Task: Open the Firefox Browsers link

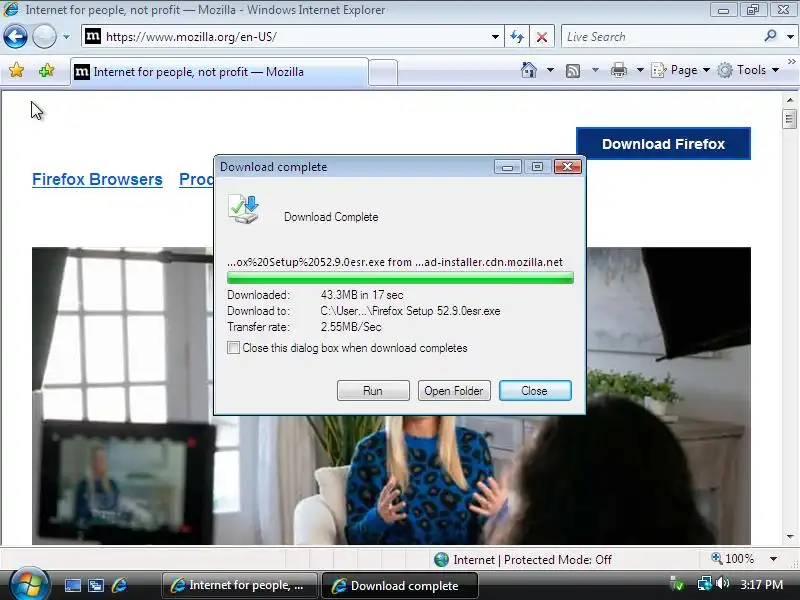Action: (x=97, y=180)
